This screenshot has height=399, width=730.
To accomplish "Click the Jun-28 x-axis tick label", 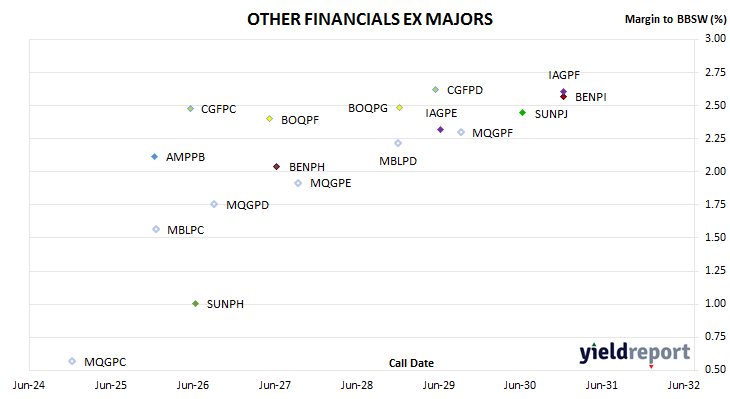I will click(x=357, y=385).
